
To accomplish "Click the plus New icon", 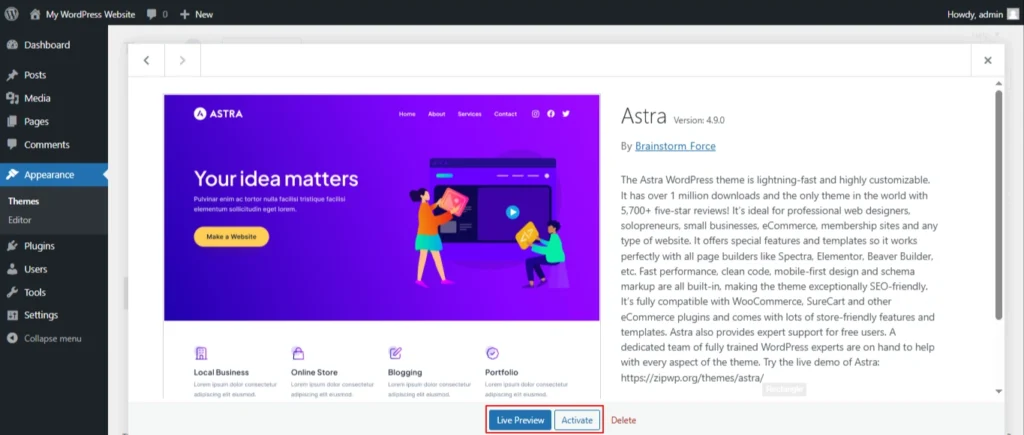I will (x=184, y=14).
